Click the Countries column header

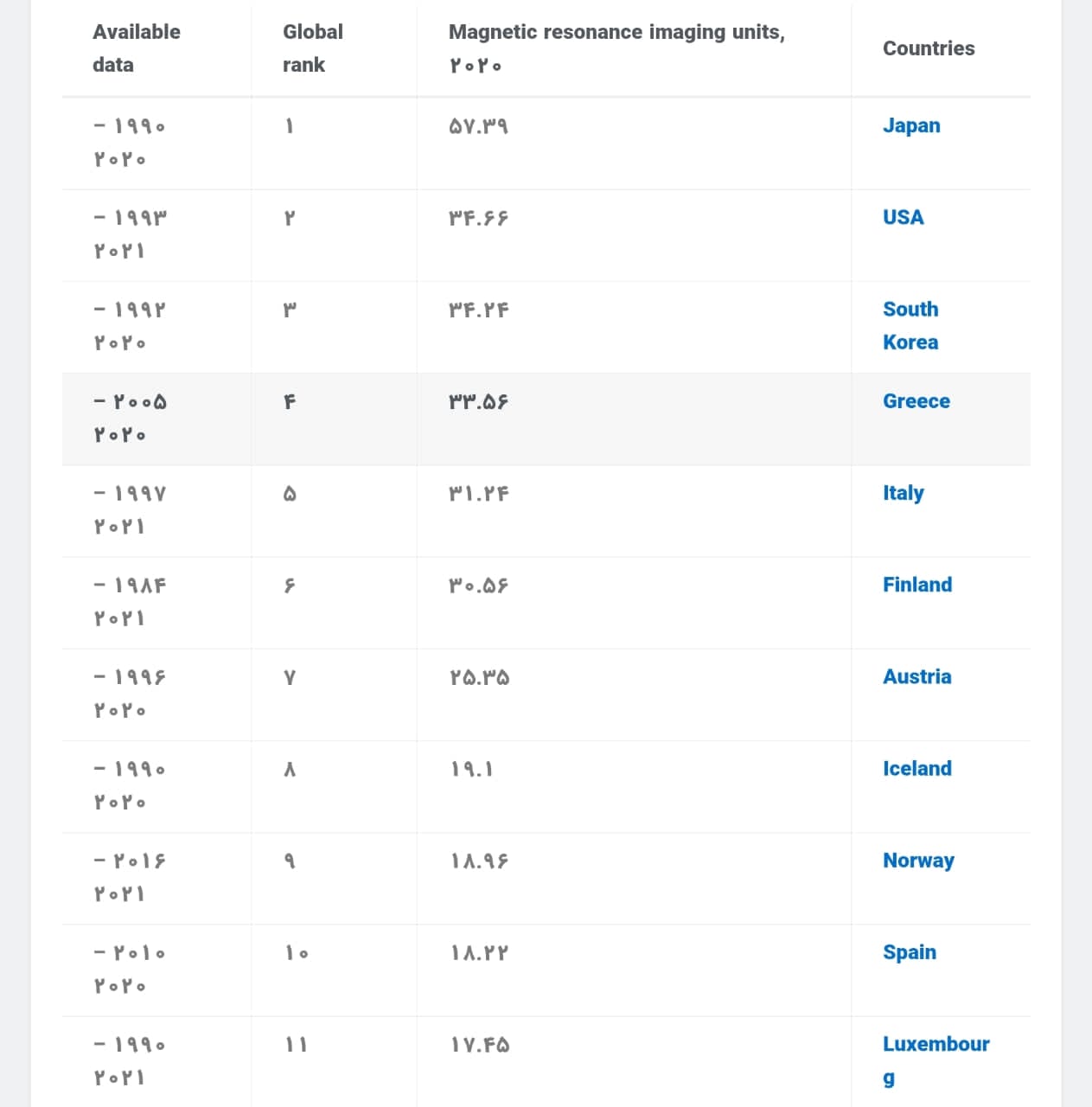(x=929, y=48)
